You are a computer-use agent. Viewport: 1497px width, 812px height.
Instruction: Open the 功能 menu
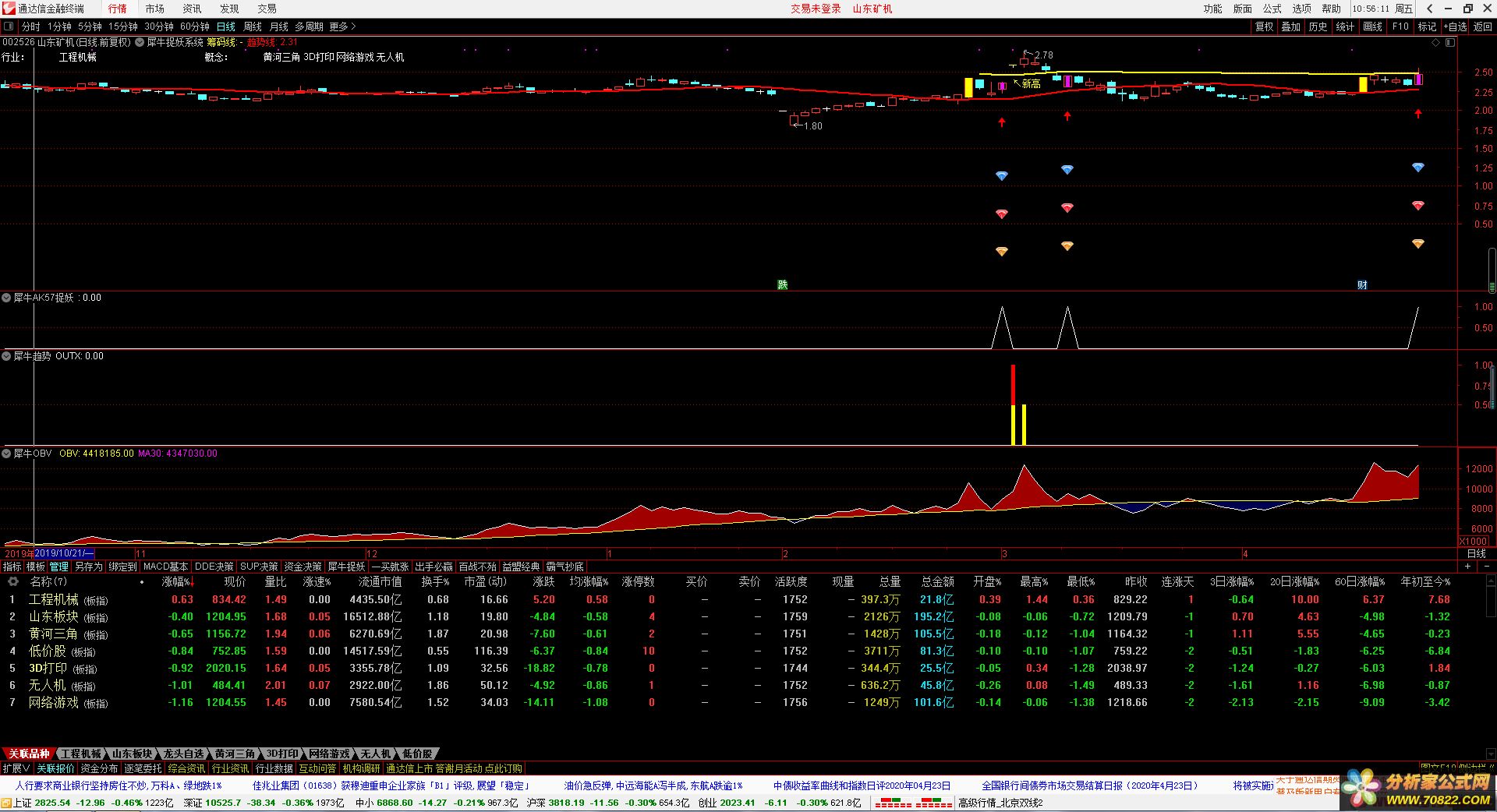[1213, 9]
